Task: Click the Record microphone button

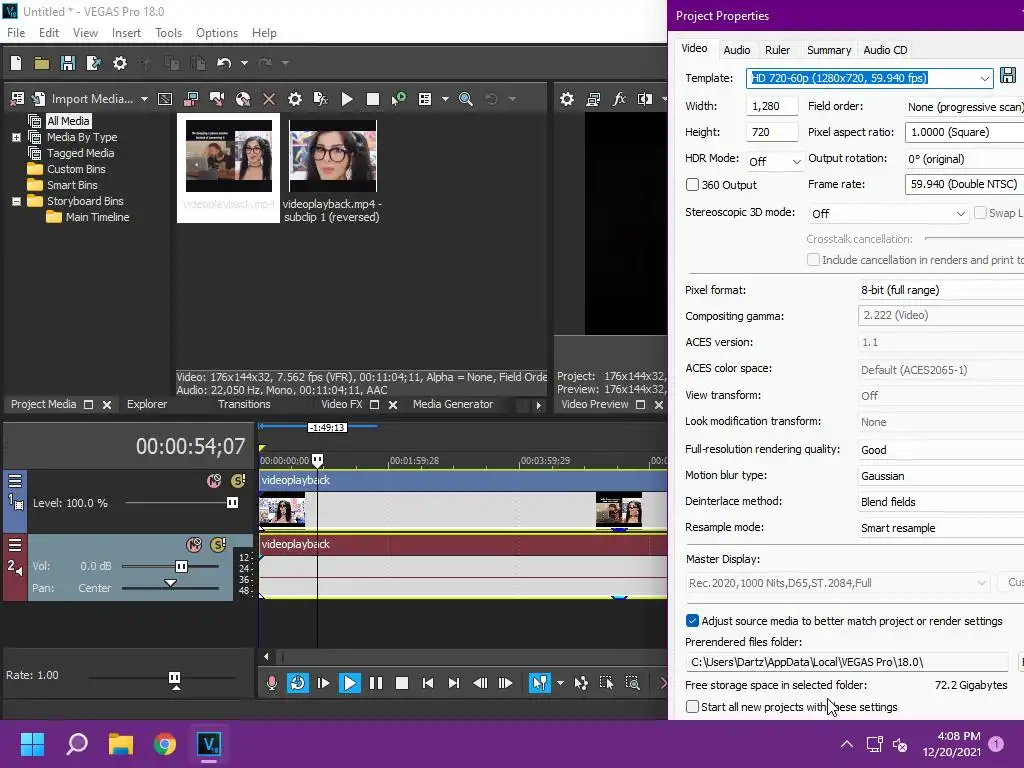Action: coord(272,683)
